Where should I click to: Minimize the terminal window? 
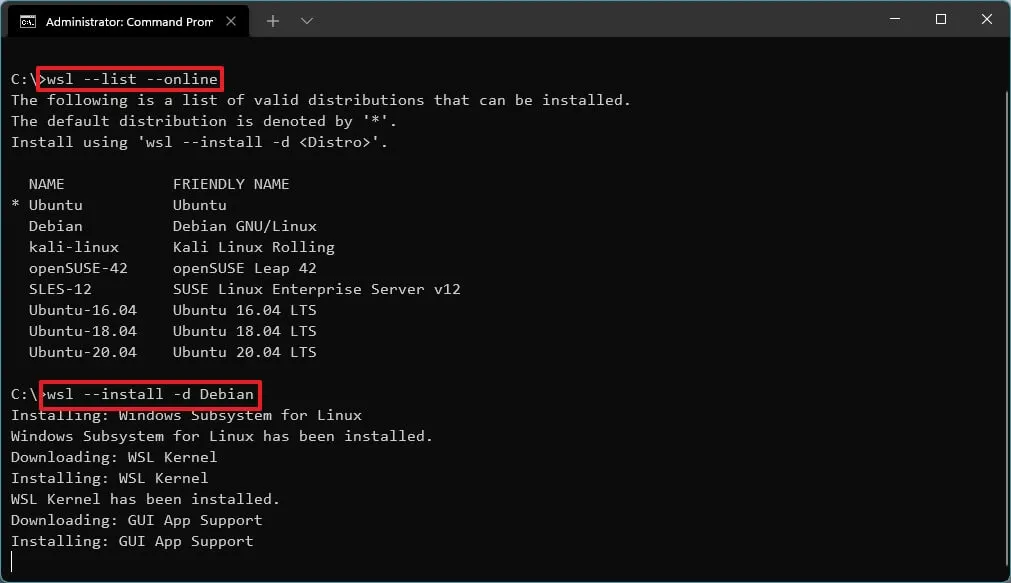click(x=893, y=19)
